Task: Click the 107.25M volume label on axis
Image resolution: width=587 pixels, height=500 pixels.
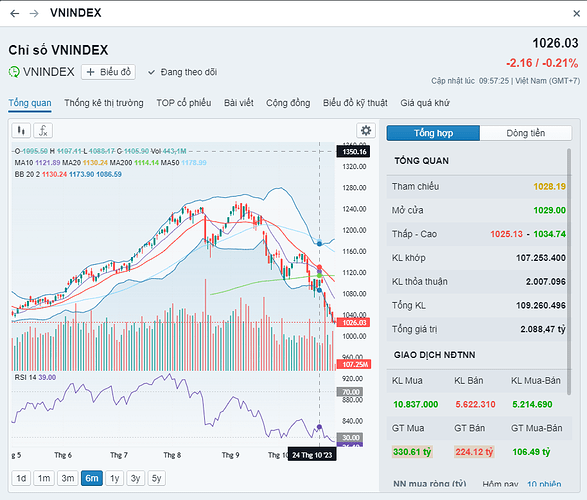Action: click(355, 365)
